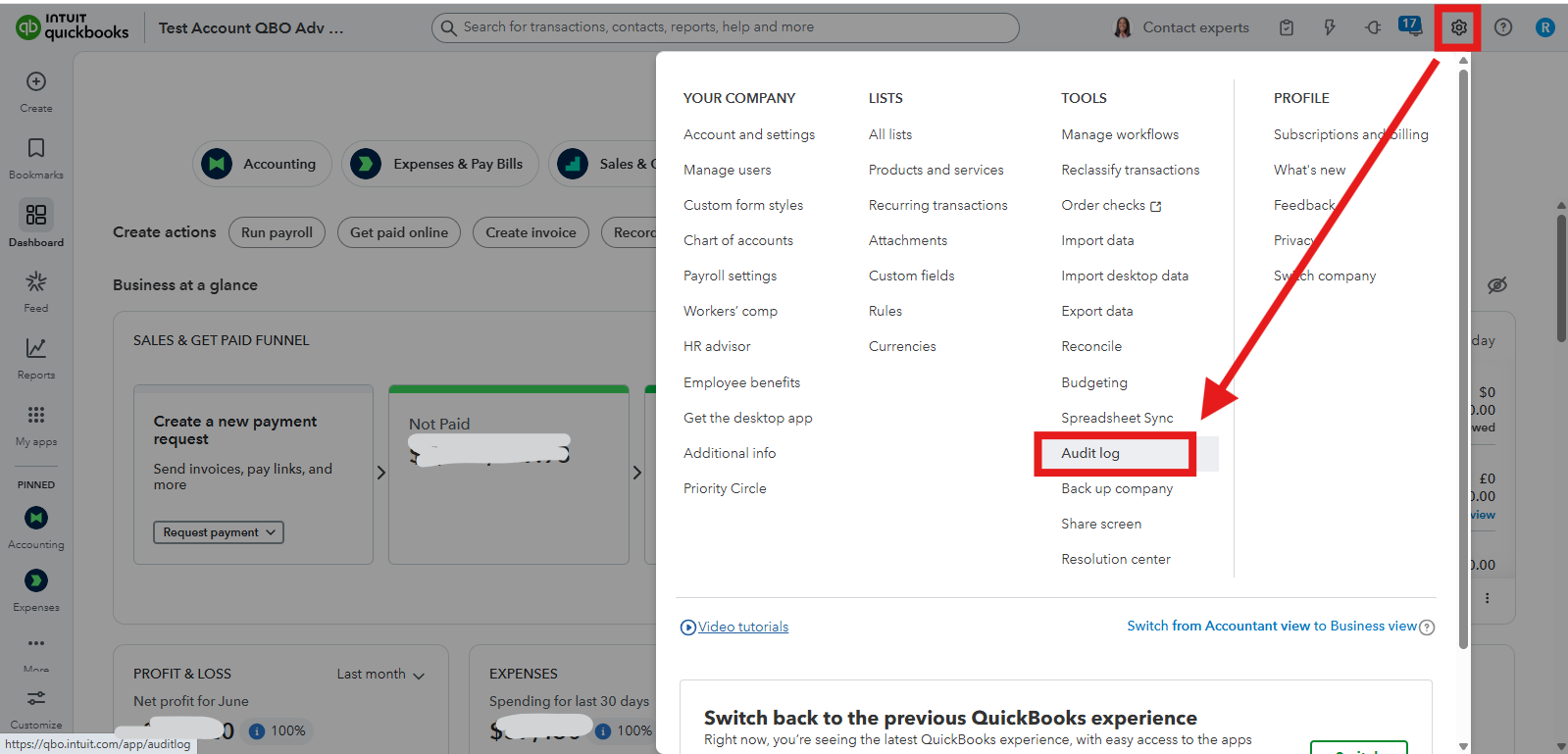This screenshot has height=754, width=1568.
Task: Click the lightning bolt icon in header
Action: 1330,27
